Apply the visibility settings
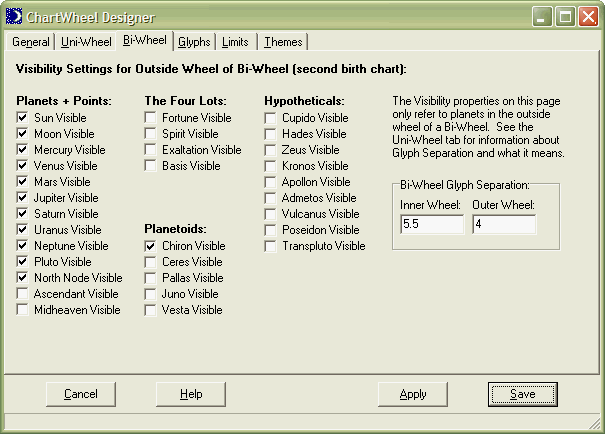Image resolution: width=605 pixels, height=434 pixels. [x=413, y=394]
